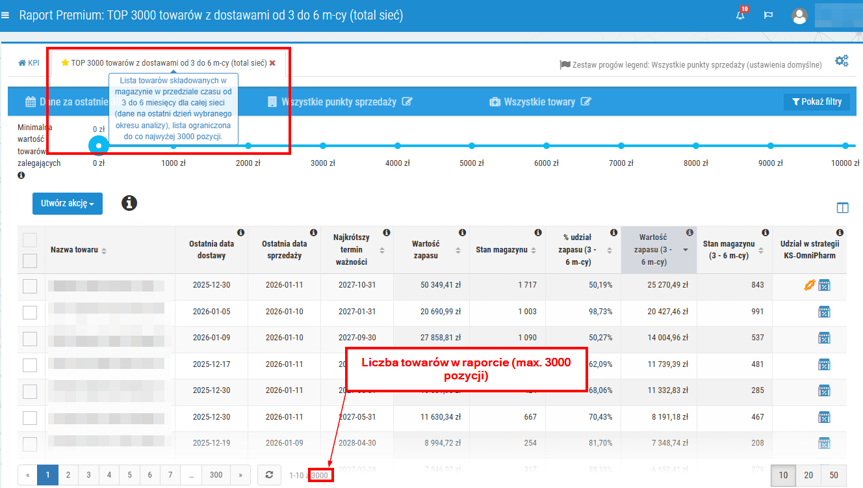Check the checkbox for the 2026-01-05 delivery row
This screenshot has height=488, width=863.
click(30, 312)
